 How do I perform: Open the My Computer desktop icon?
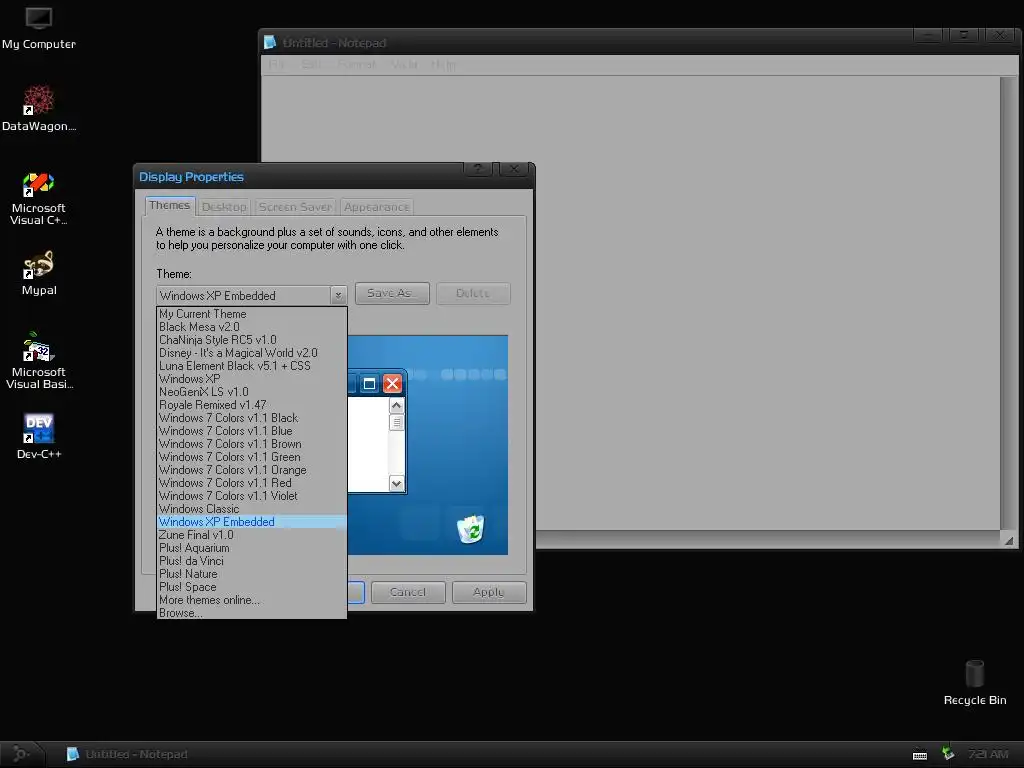[39, 28]
